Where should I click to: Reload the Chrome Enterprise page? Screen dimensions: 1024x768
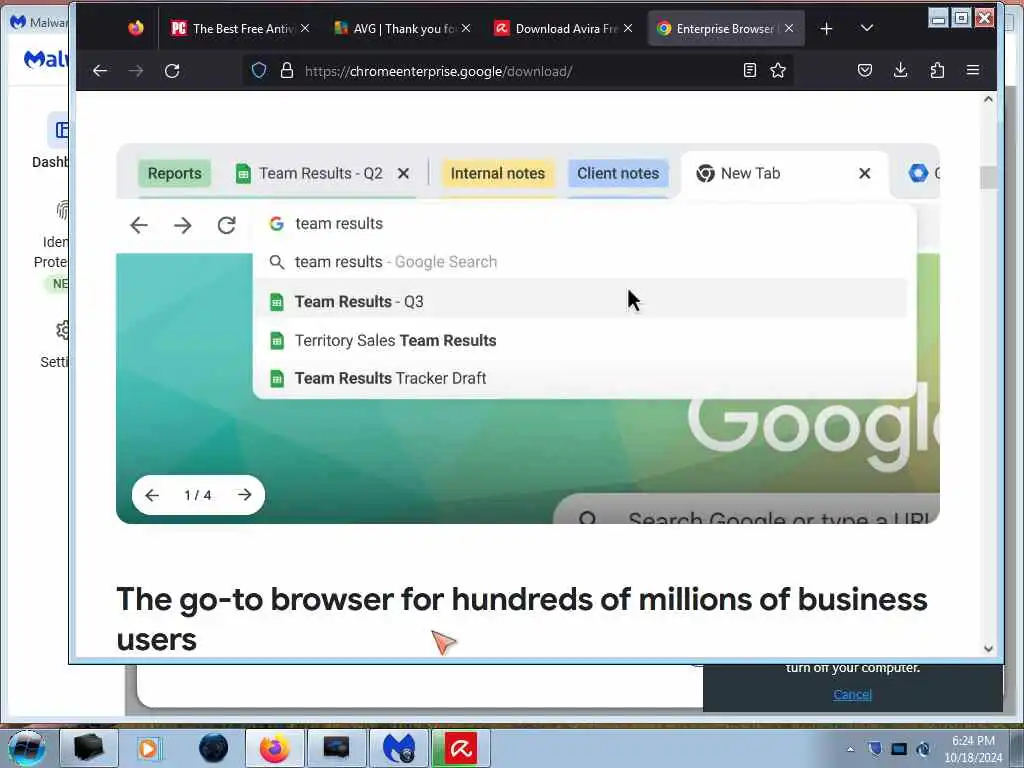[172, 71]
